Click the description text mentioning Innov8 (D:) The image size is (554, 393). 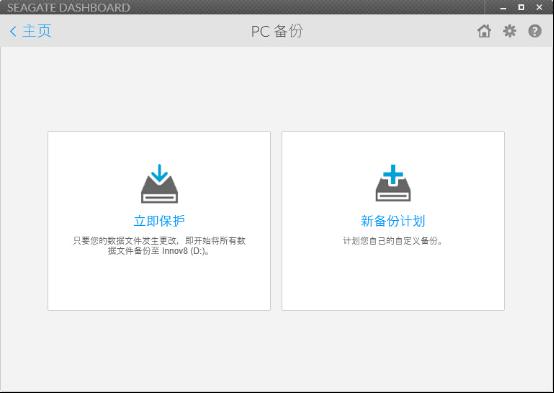(159, 246)
